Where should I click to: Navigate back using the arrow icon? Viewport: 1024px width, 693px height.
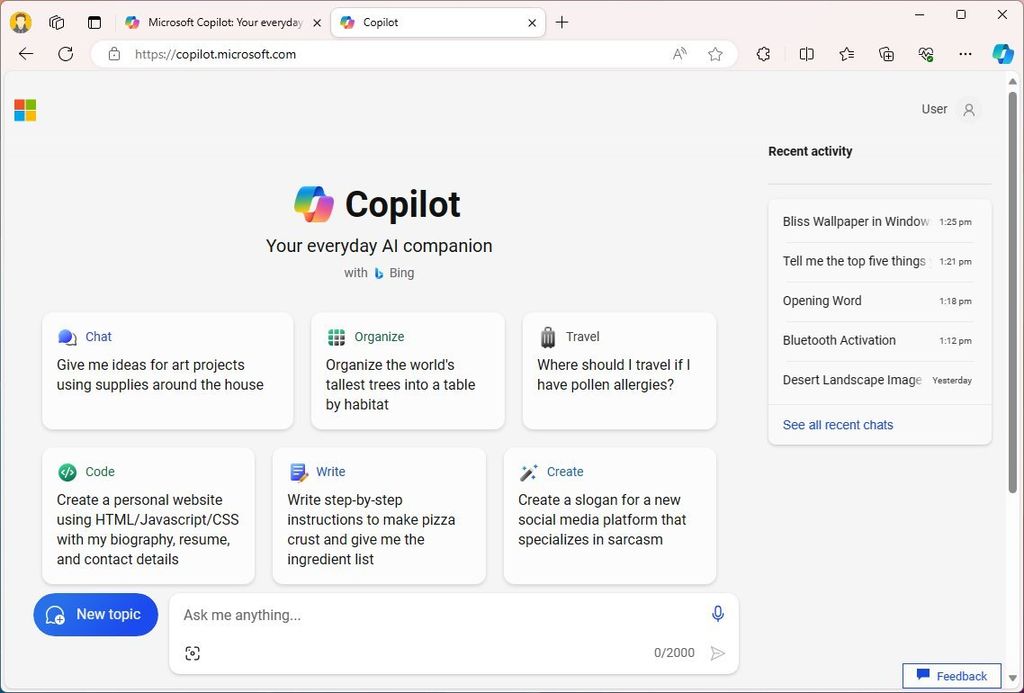tap(26, 54)
